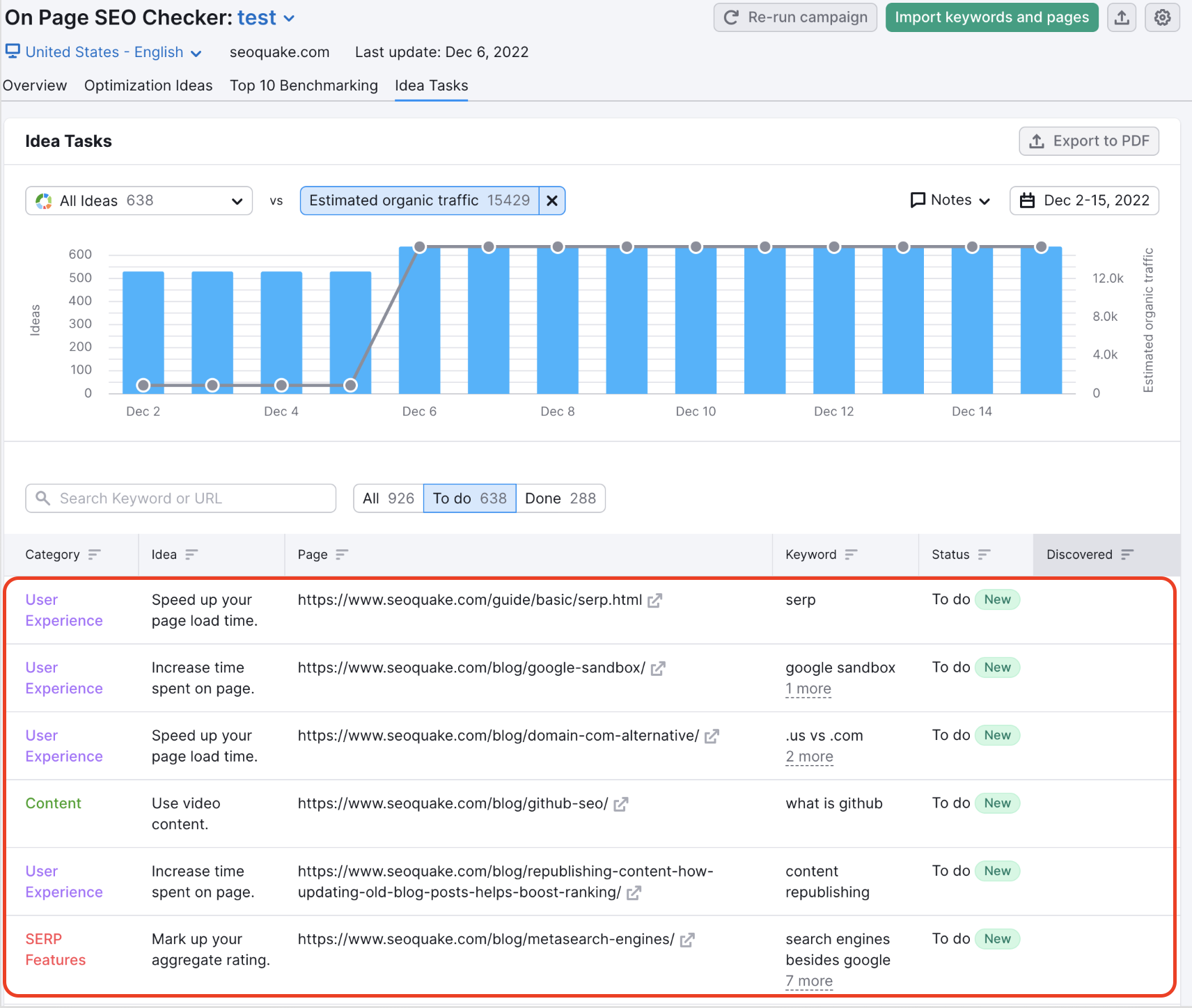This screenshot has width=1192, height=1008.
Task: Sort by Page column icon
Action: point(342,554)
